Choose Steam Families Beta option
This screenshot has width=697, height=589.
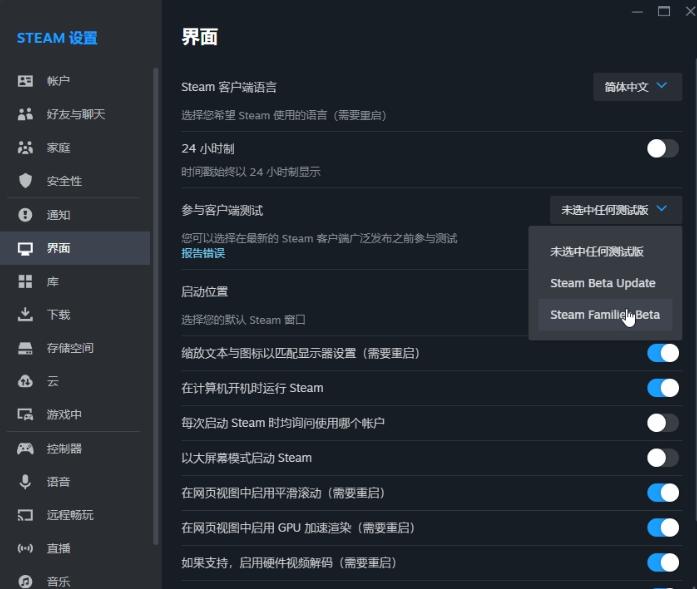(605, 315)
